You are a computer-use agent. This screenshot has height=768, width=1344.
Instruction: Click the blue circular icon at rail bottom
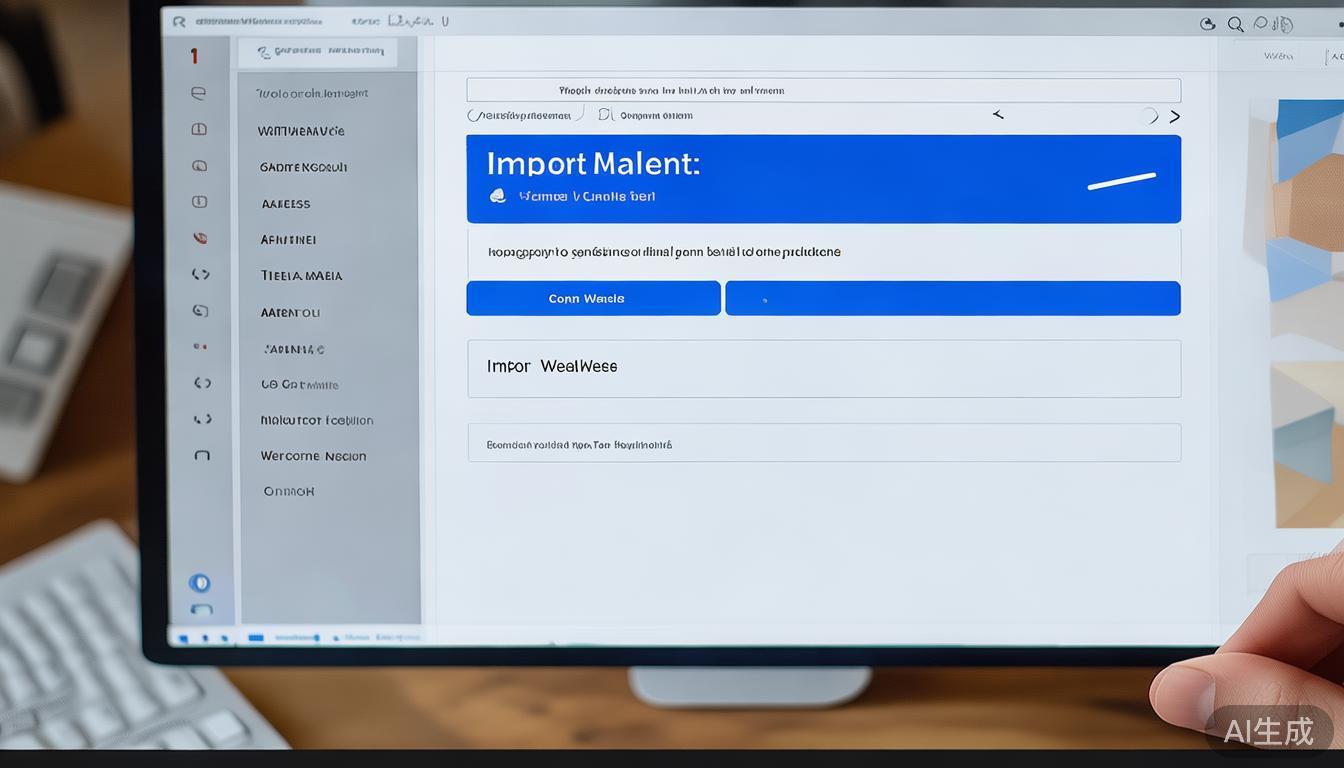pyautogui.click(x=199, y=583)
